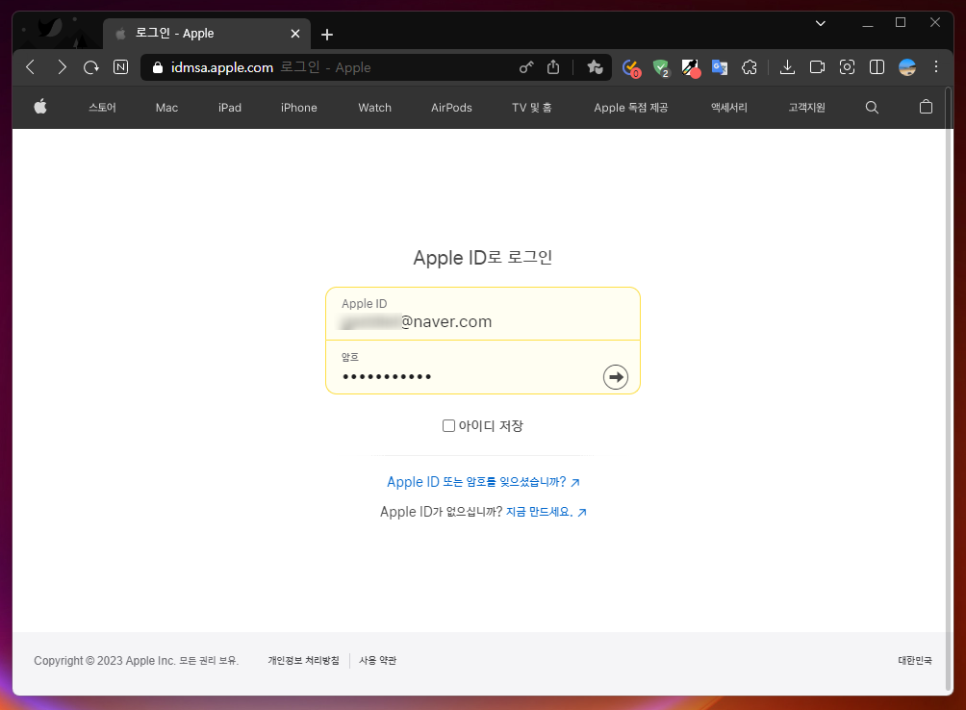The height and width of the screenshot is (710, 966).
Task: Open the browser profile avatar
Action: 907,67
